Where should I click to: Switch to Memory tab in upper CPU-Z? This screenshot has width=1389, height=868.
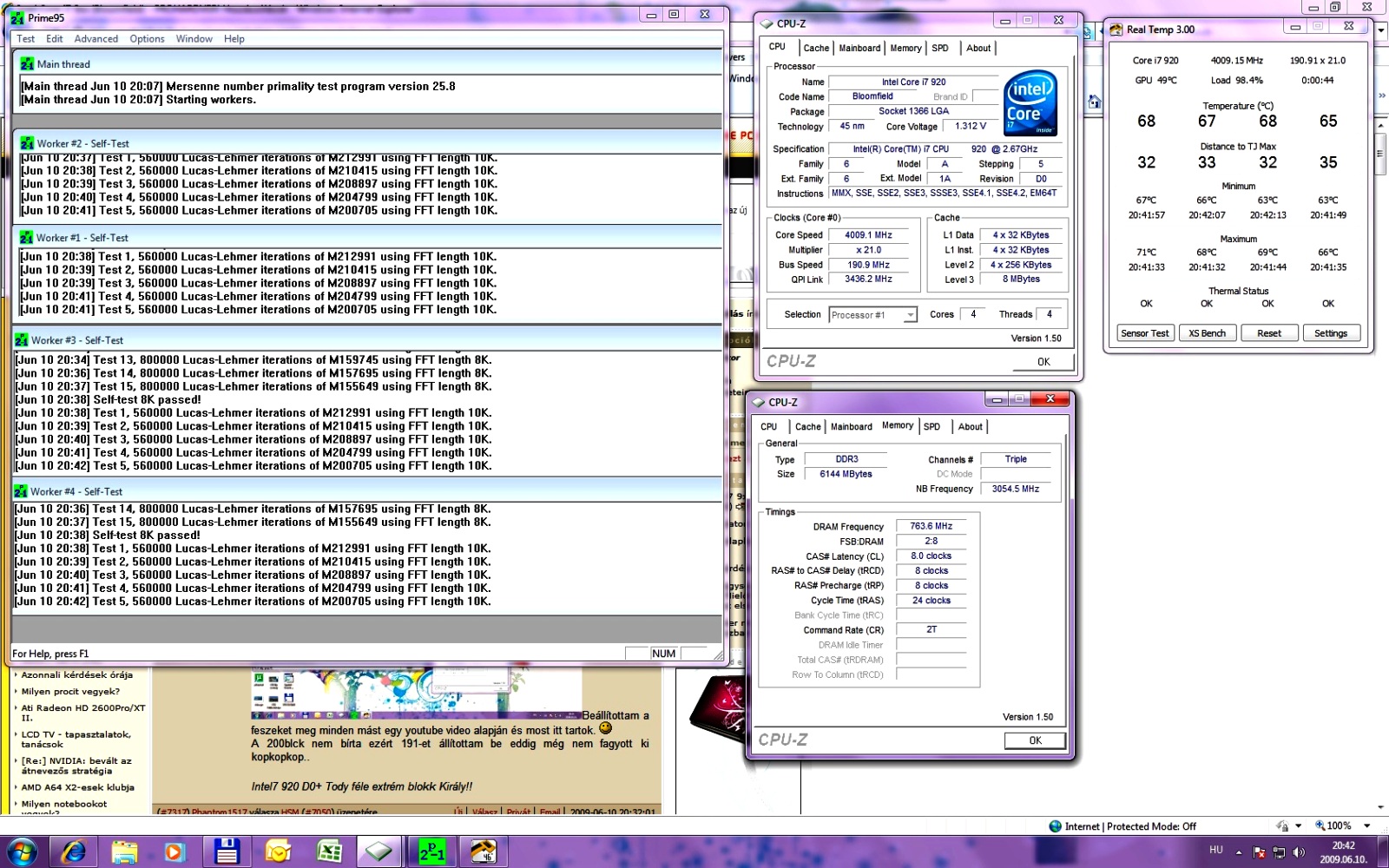pos(905,49)
